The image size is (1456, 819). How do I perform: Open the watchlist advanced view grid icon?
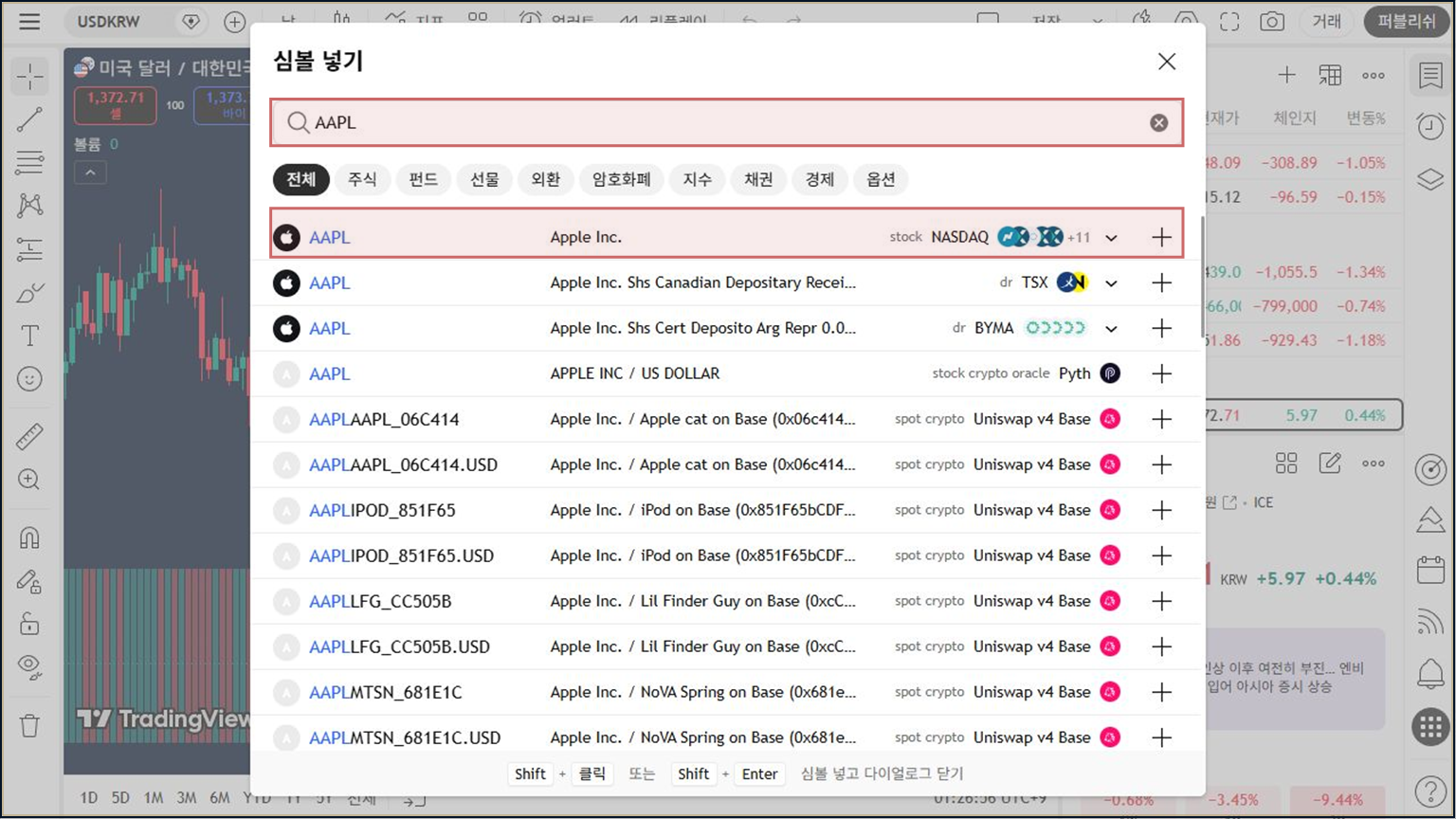1330,75
